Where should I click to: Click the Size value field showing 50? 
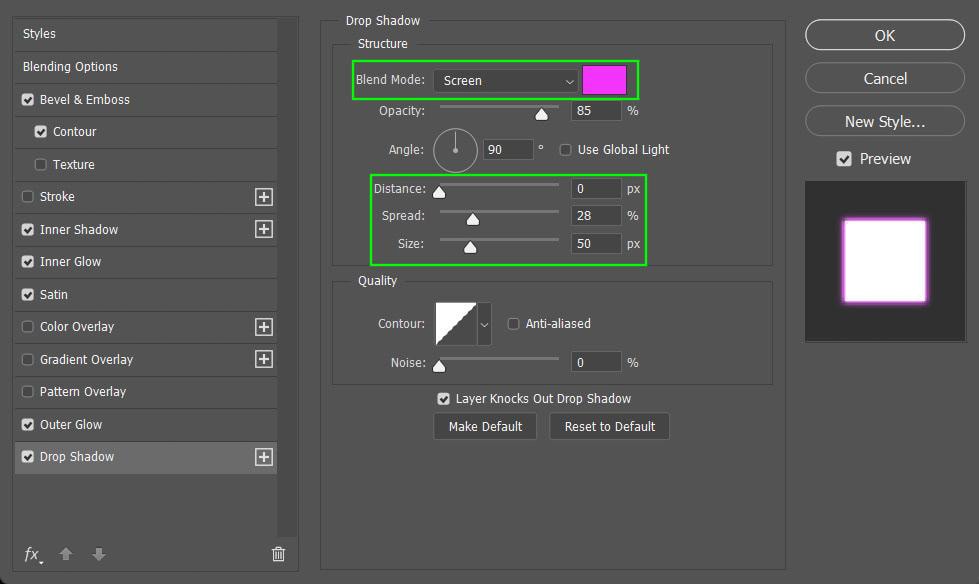[x=596, y=244]
